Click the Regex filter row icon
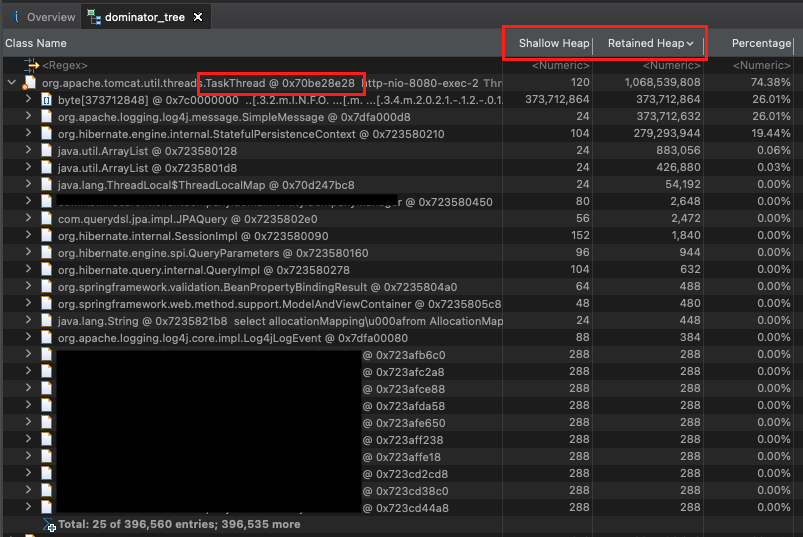The image size is (803, 537). (31, 65)
